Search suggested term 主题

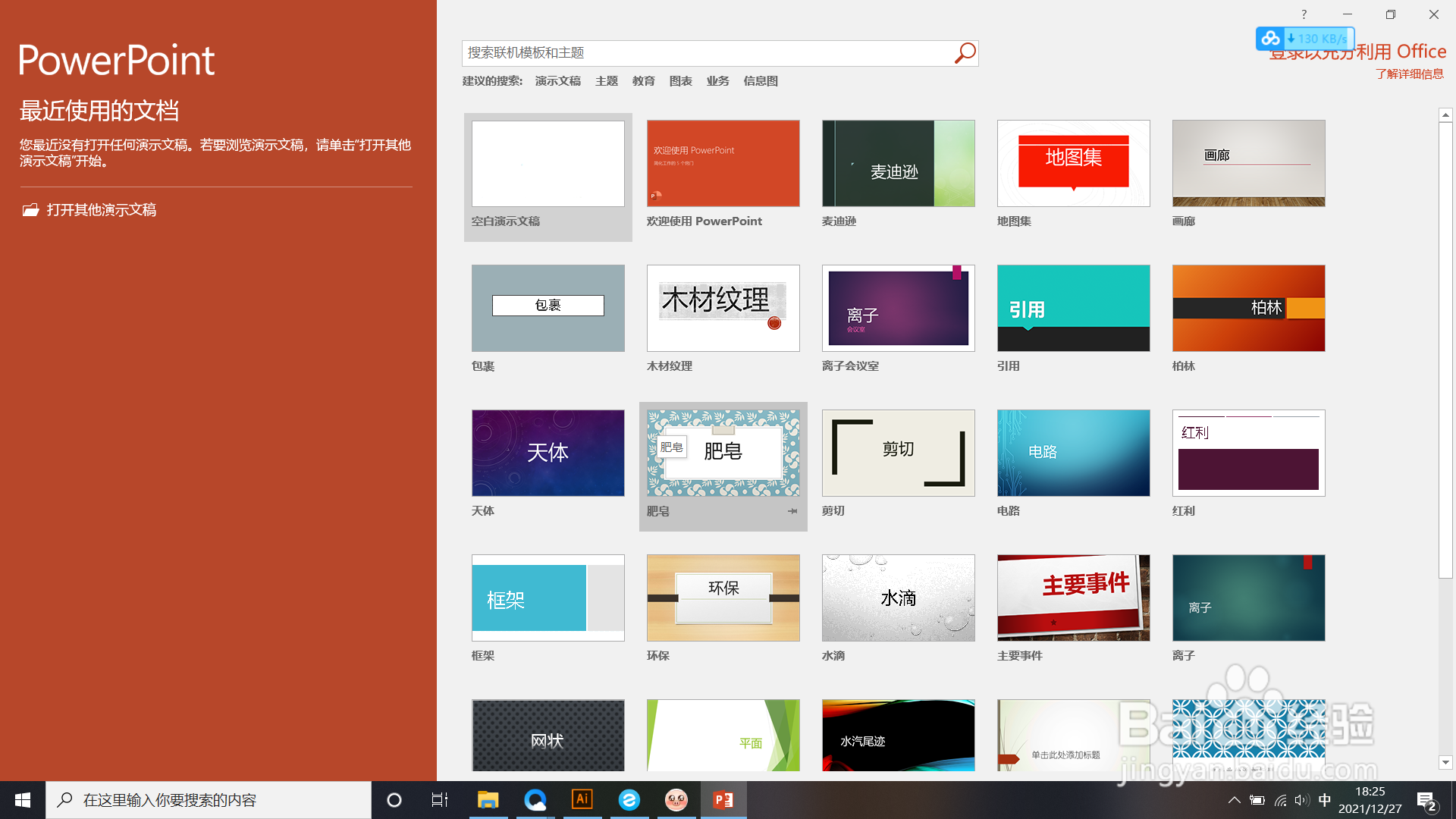point(607,81)
